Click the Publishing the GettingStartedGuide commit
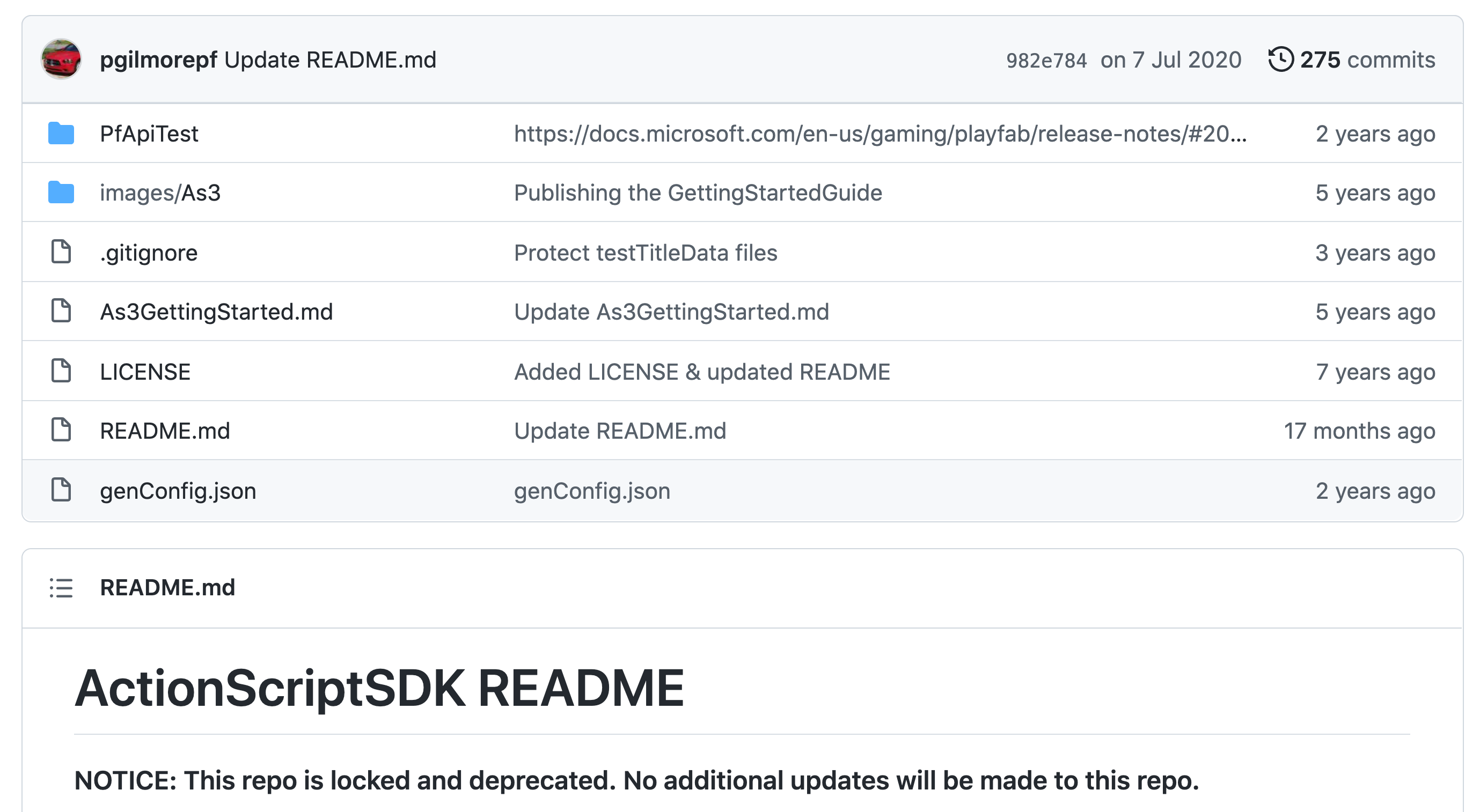This screenshot has height=812, width=1480. 698,193
